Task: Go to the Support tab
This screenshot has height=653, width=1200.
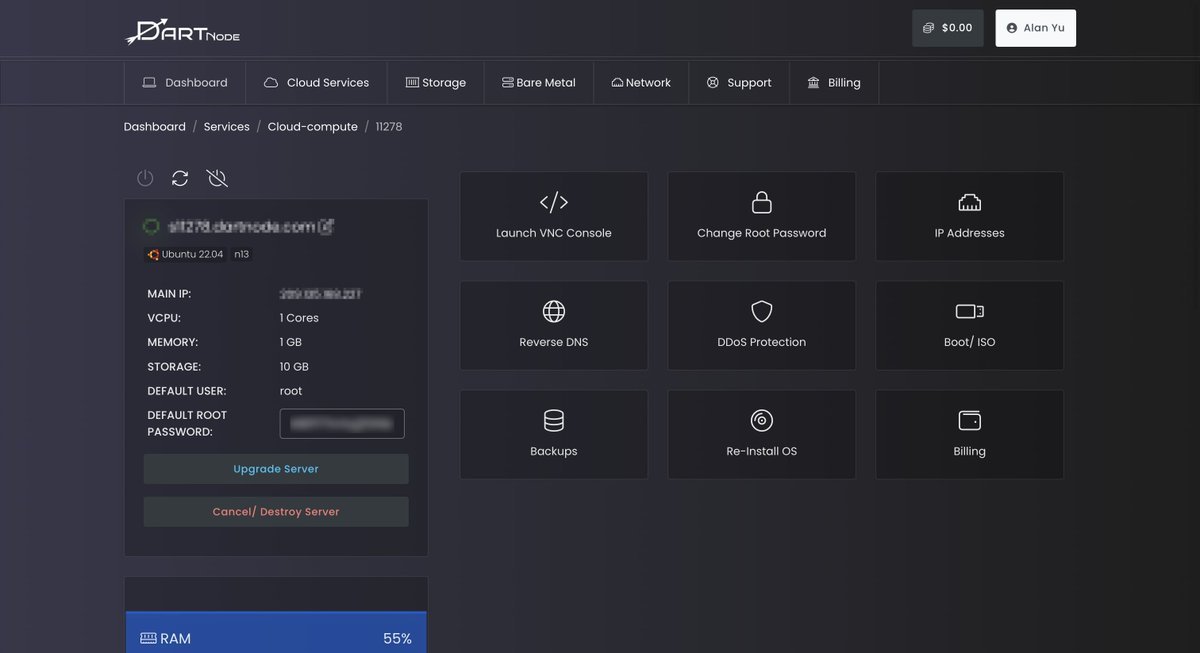Action: pyautogui.click(x=739, y=82)
